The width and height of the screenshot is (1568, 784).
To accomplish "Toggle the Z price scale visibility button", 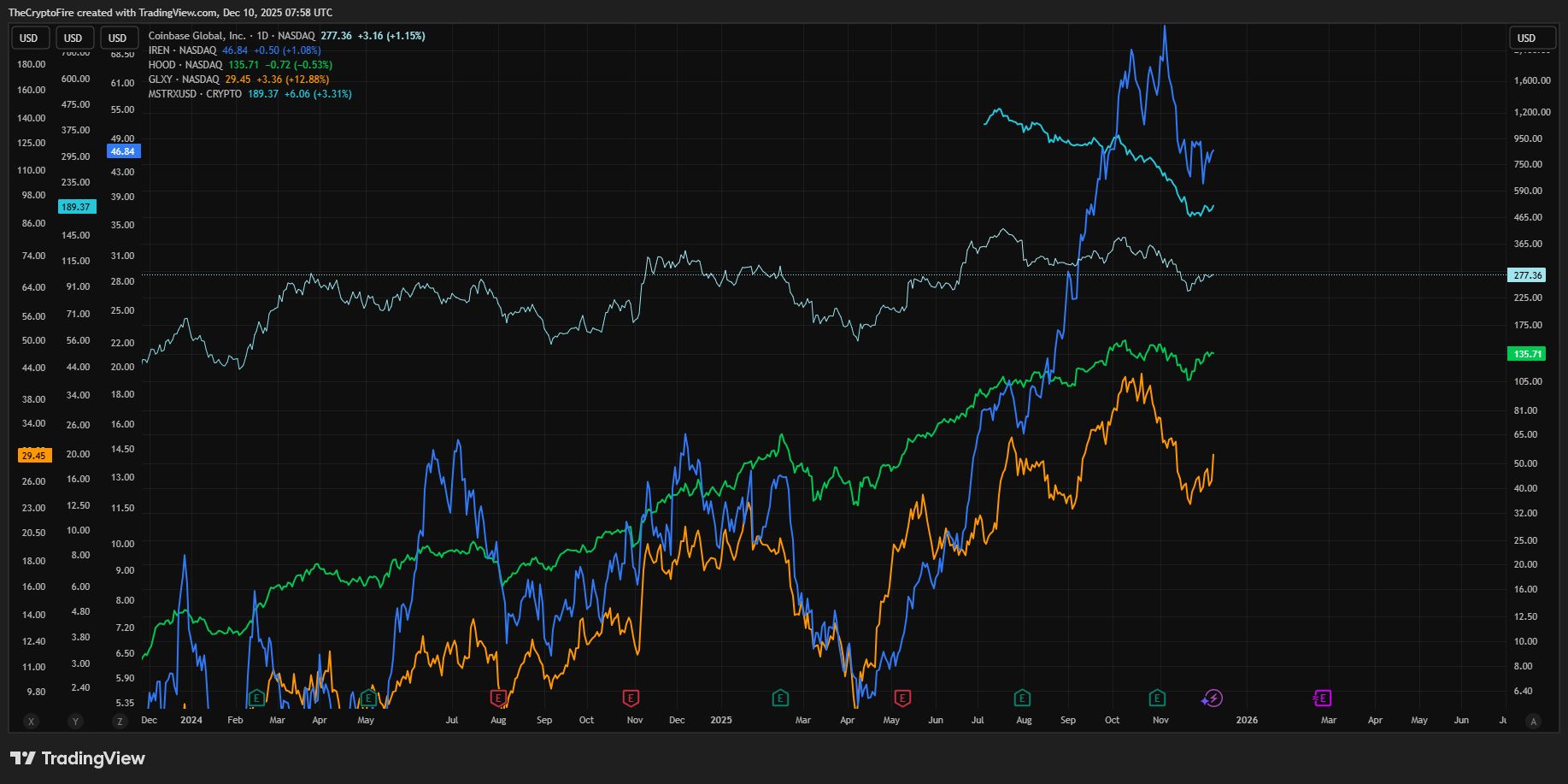I will point(120,722).
